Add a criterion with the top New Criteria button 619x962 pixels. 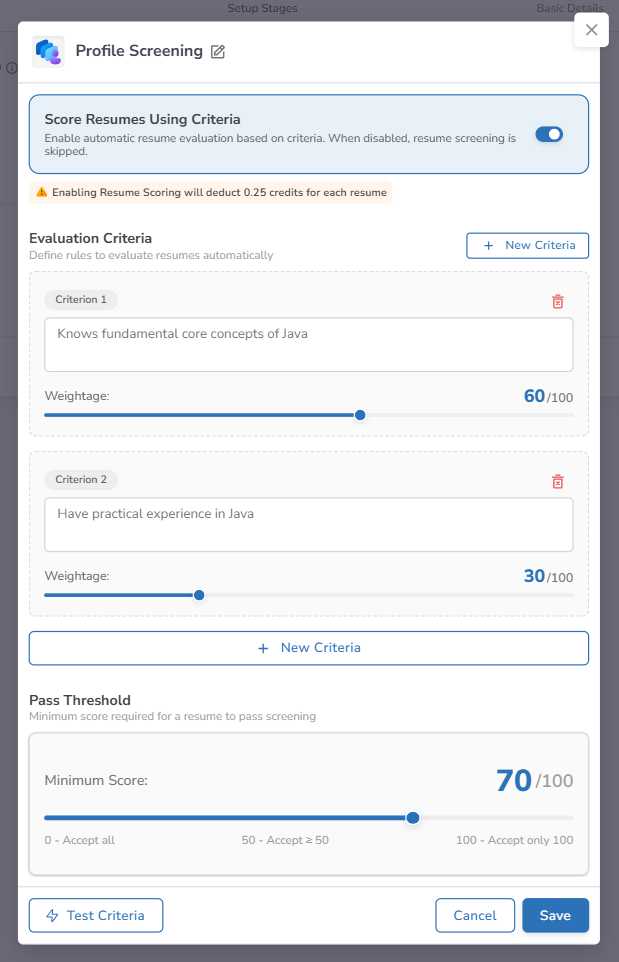click(527, 245)
